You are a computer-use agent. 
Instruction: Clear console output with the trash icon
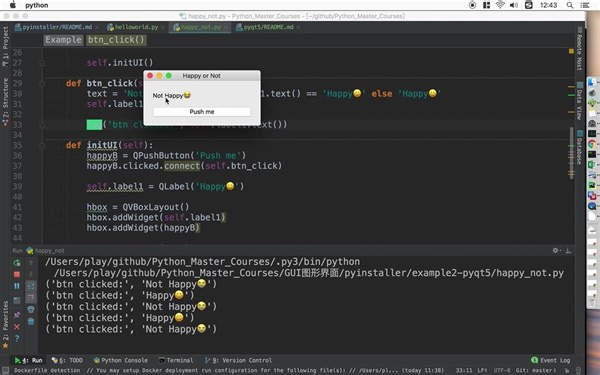click(x=31, y=321)
